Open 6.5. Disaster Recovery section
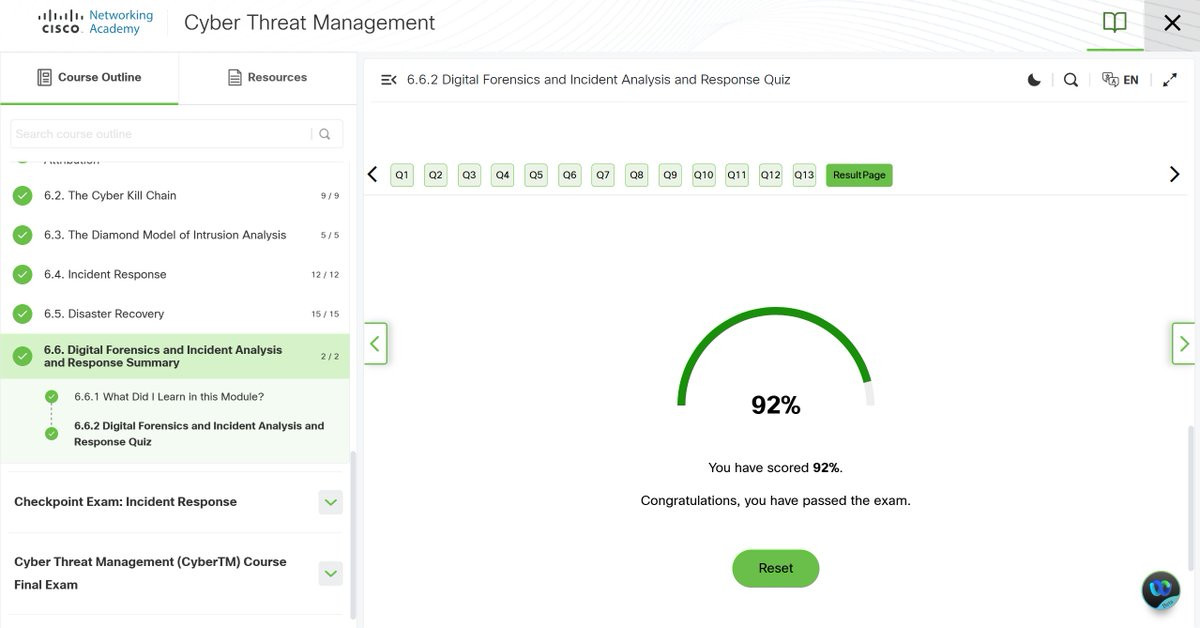 click(104, 314)
